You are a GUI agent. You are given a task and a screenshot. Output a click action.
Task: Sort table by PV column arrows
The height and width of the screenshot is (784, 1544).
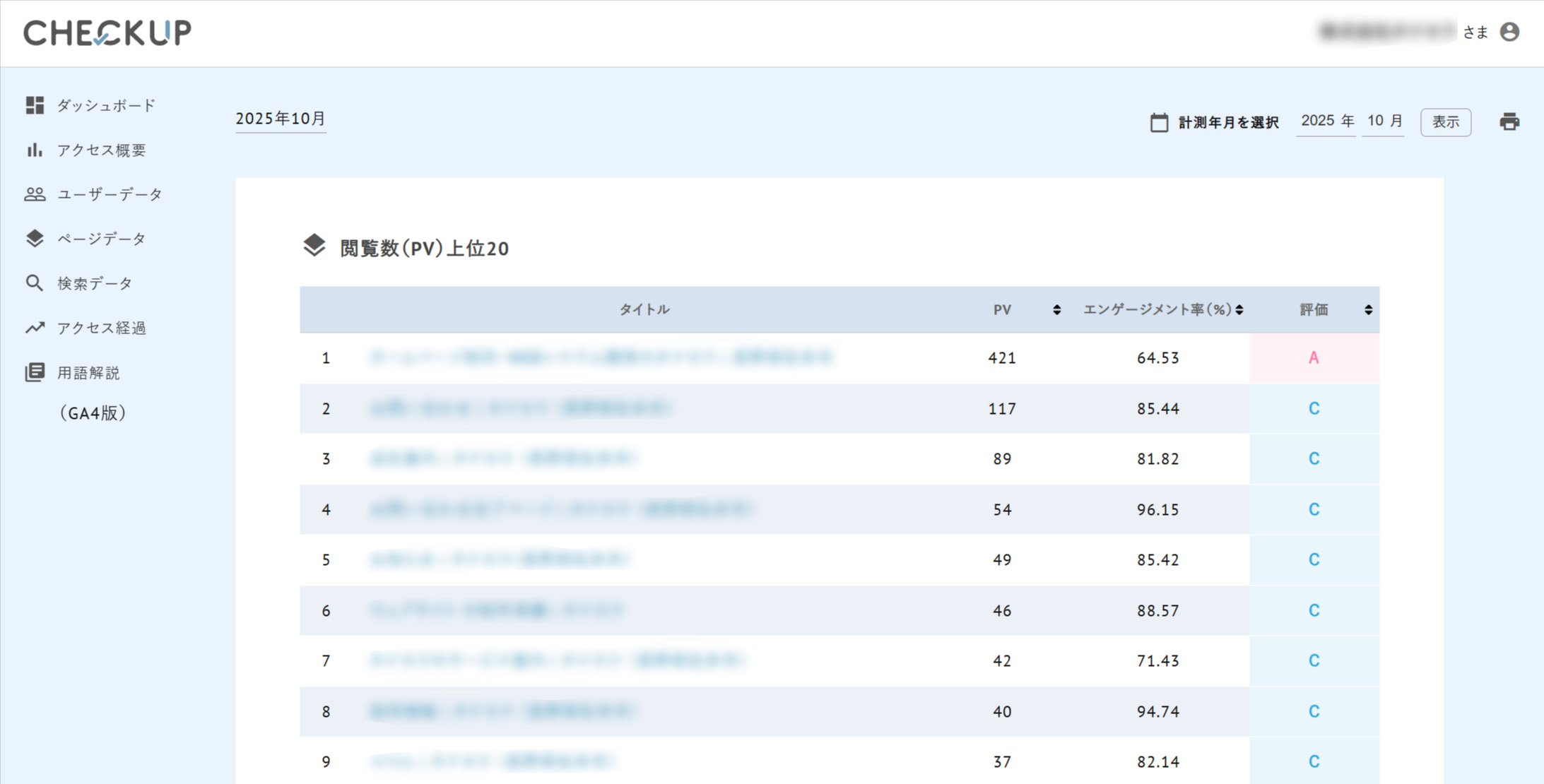tap(1056, 309)
